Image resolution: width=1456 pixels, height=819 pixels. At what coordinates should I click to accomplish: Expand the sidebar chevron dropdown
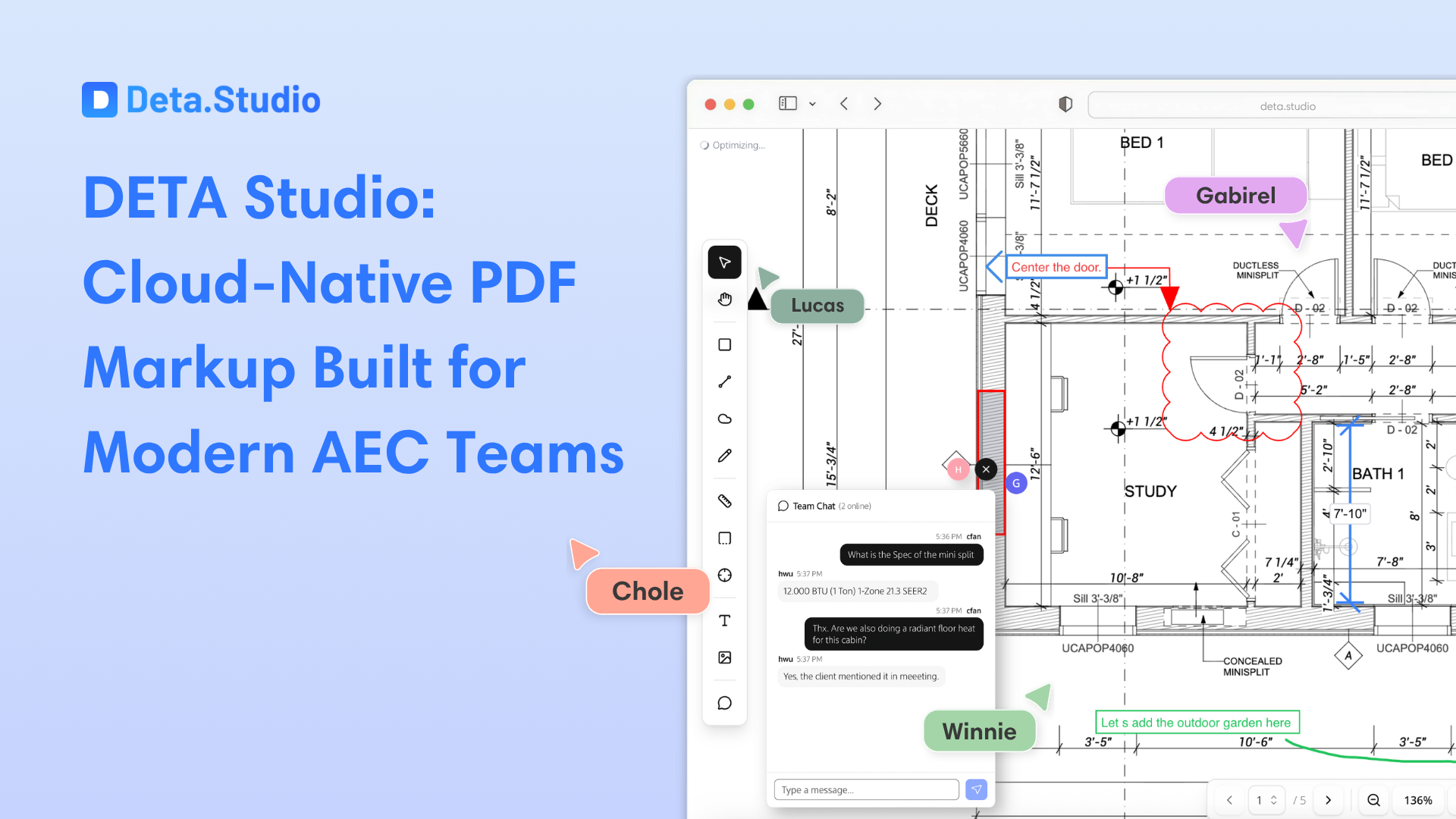813,104
